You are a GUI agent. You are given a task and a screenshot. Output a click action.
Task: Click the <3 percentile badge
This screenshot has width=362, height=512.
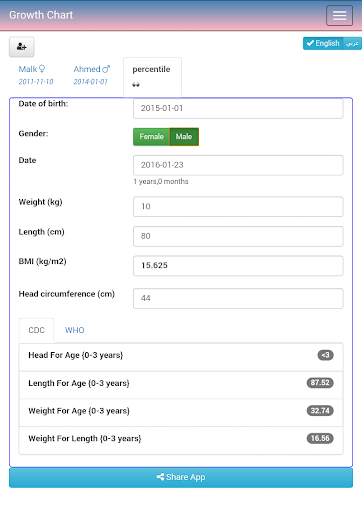pyautogui.click(x=325, y=355)
